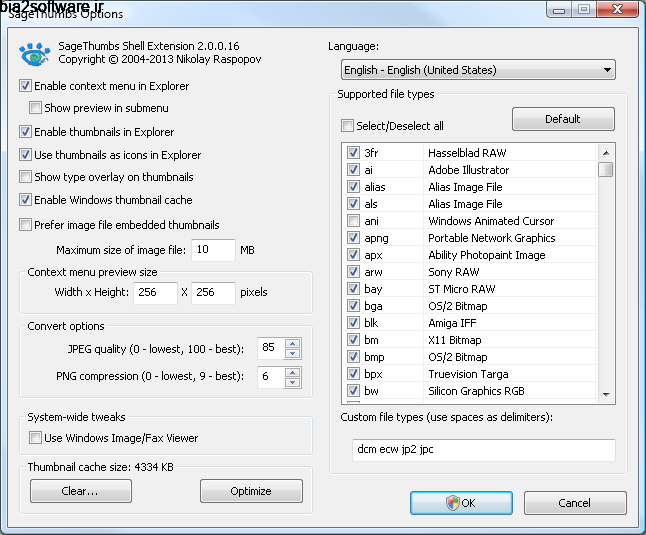This screenshot has height=535, width=646.
Task: Click the minimize window button
Action: 559,9
